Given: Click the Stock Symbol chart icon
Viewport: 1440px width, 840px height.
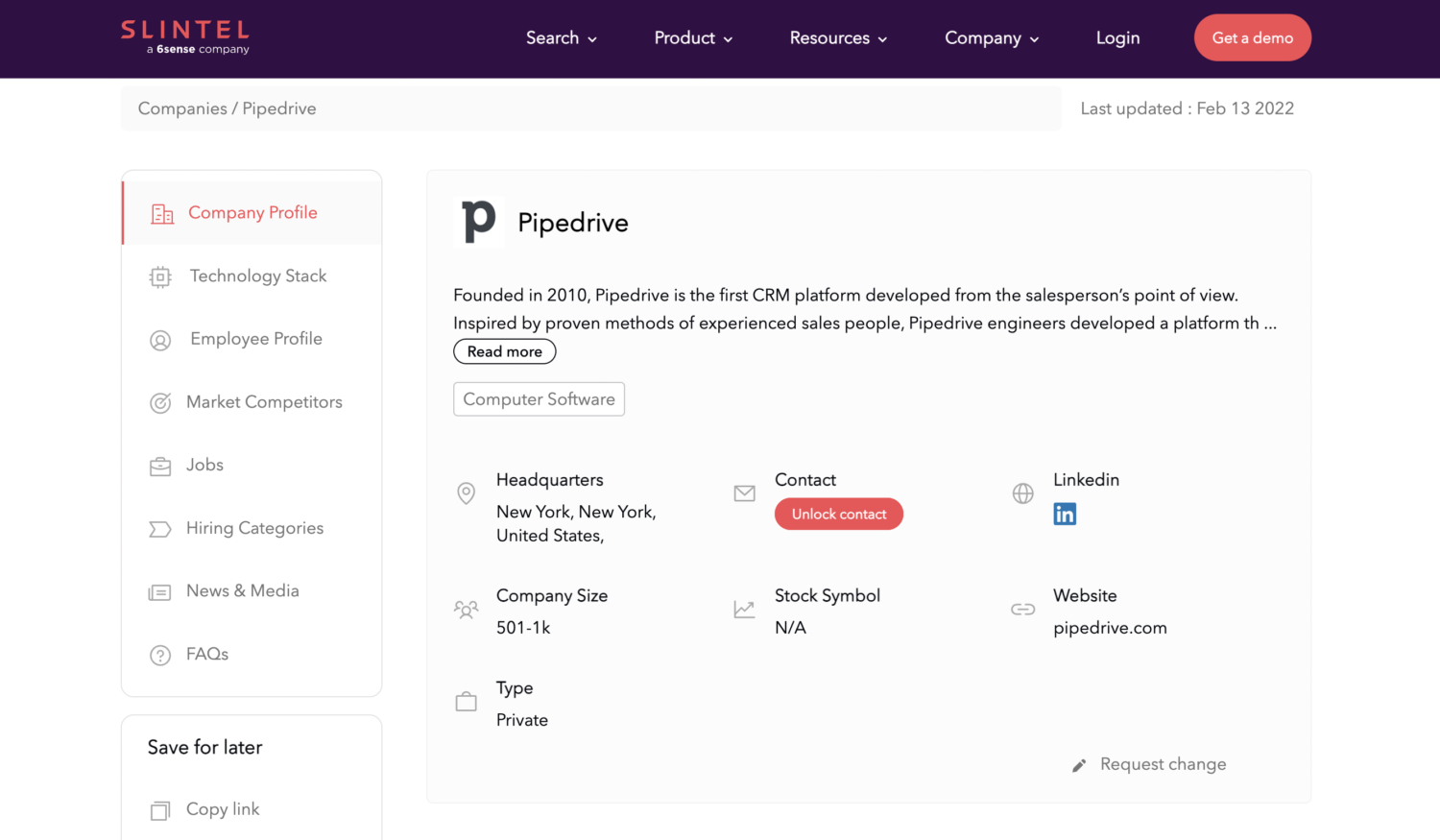Looking at the screenshot, I should click(744, 610).
